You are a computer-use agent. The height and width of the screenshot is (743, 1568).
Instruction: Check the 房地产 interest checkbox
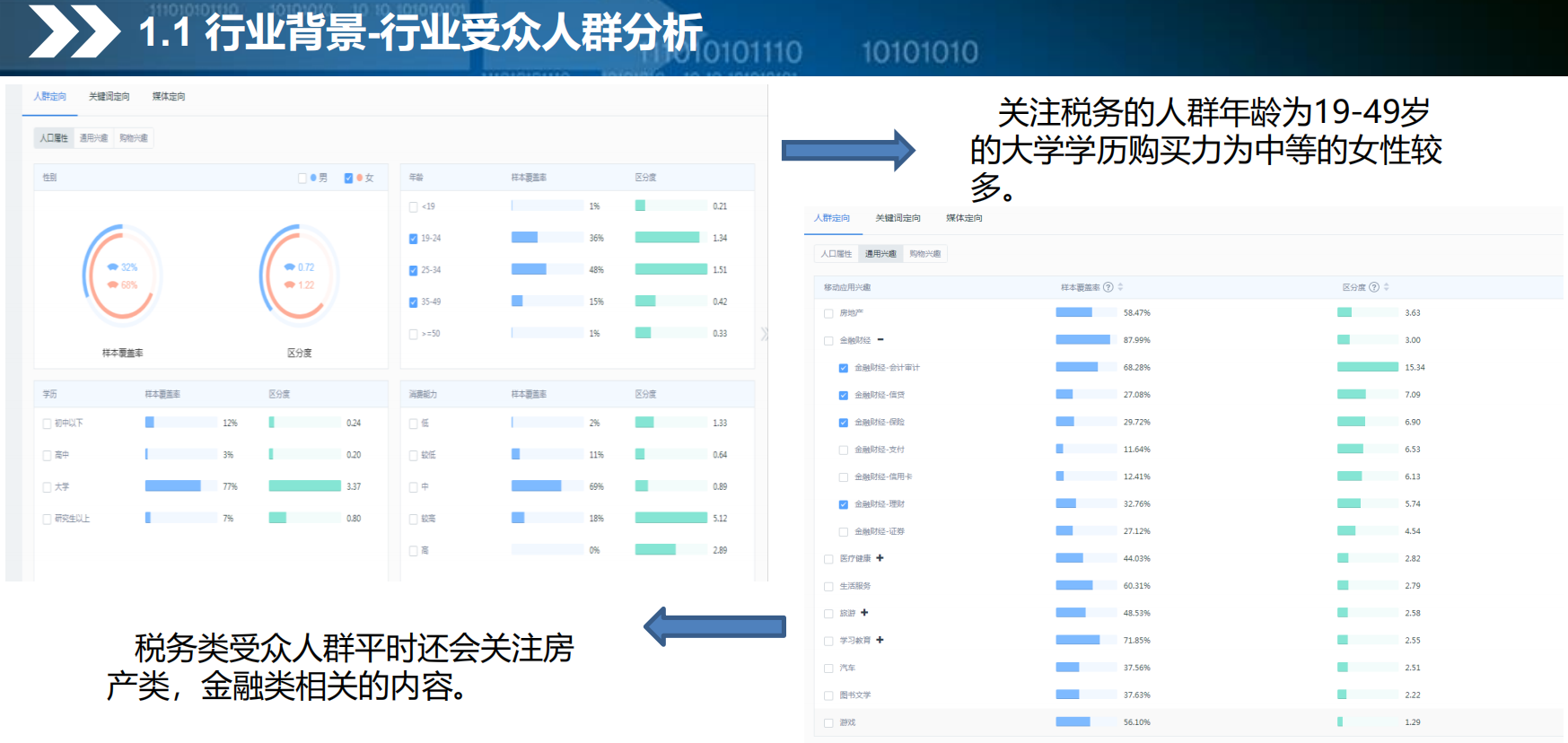tap(828, 313)
